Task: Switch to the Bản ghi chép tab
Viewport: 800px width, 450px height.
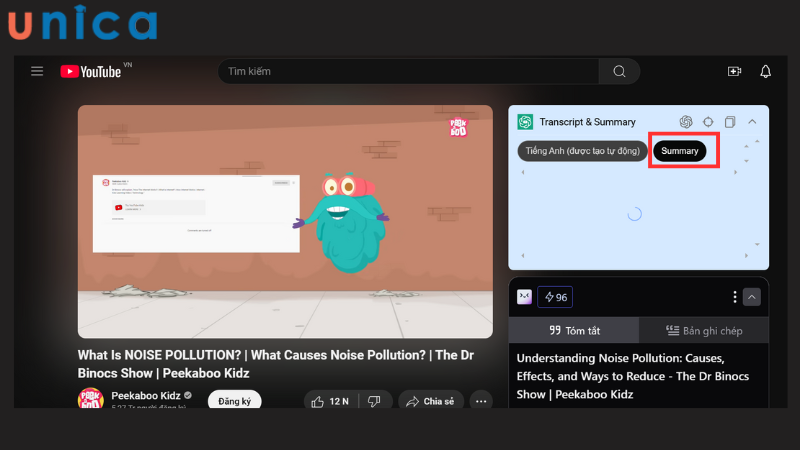Action: point(704,331)
